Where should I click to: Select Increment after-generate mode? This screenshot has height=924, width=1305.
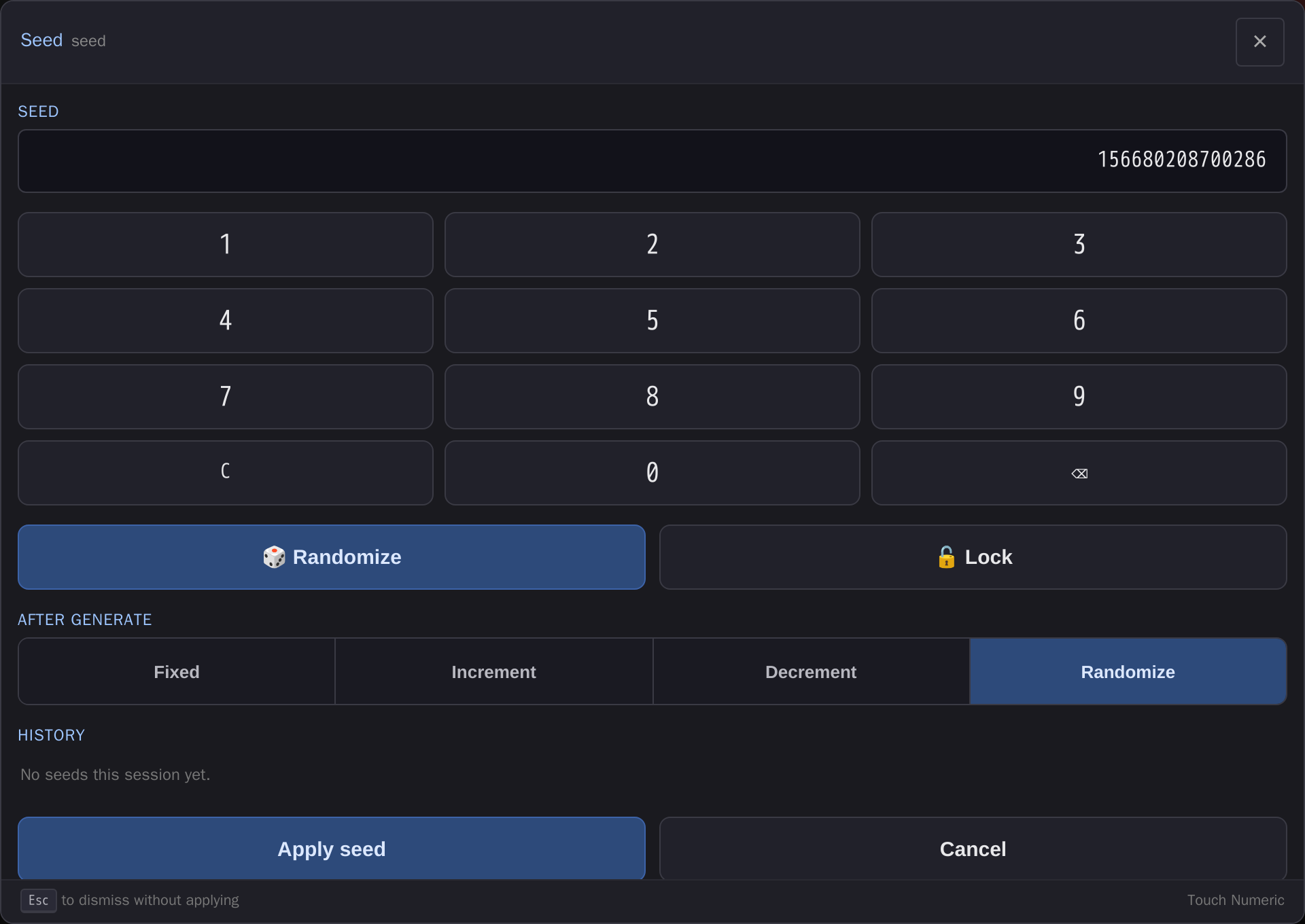pyautogui.click(x=494, y=671)
